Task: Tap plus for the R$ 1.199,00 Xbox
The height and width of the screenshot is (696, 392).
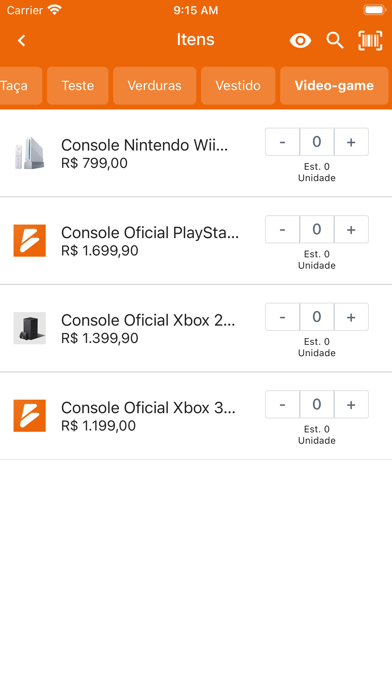Action: (351, 404)
